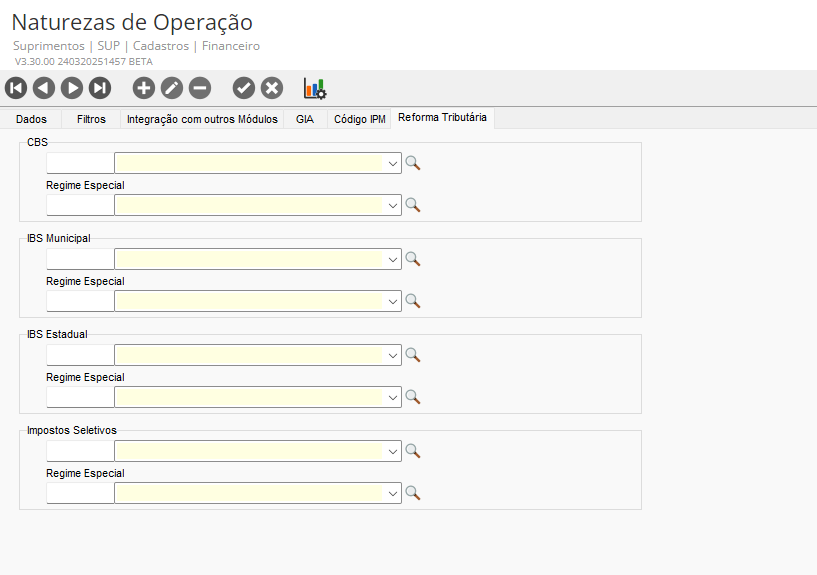Open the chart settings icon
Viewport: 817px width, 575px height.
tap(315, 88)
